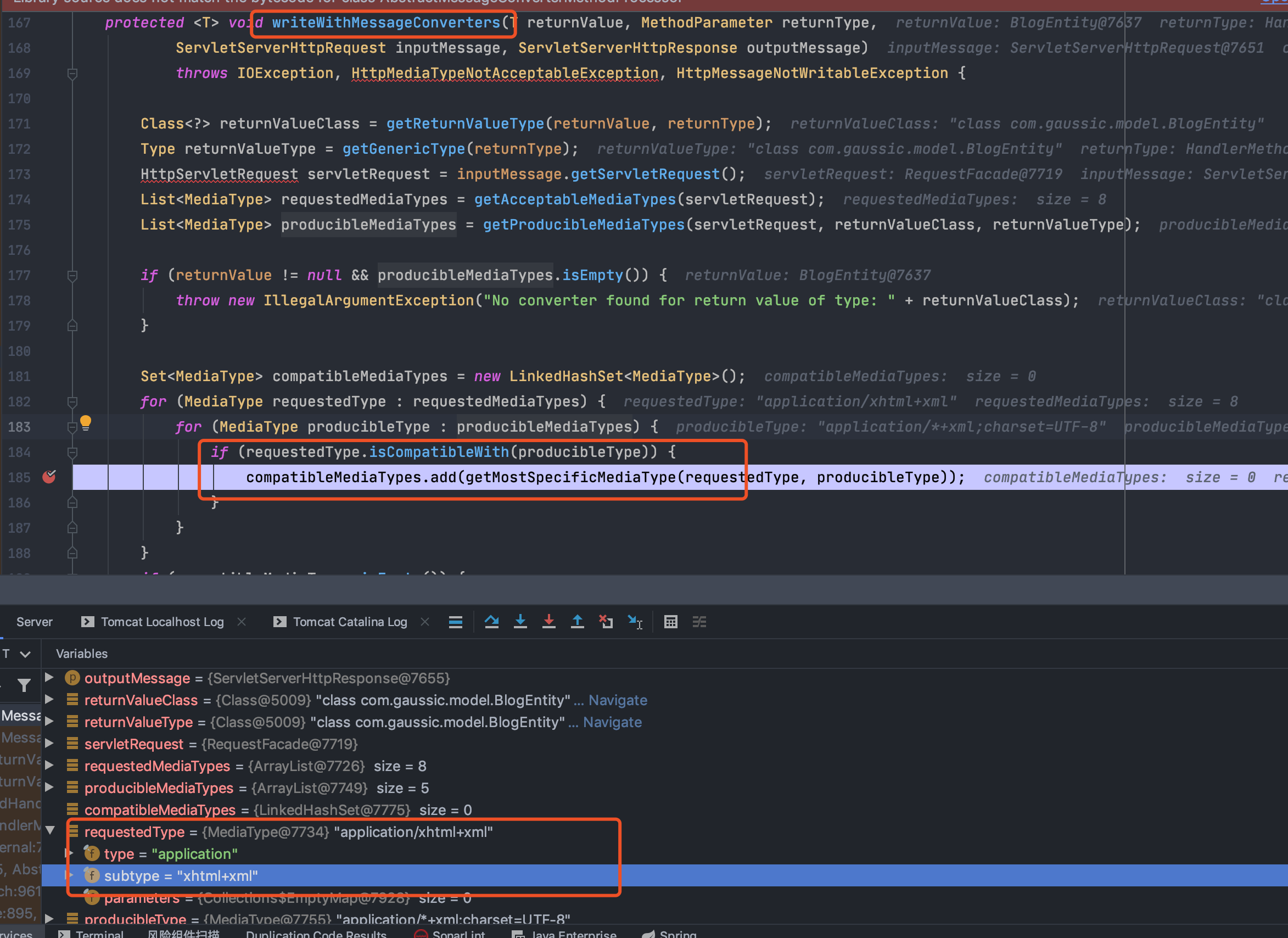This screenshot has height=938, width=1288.
Task: Open the Evaluate Expression calculator icon
Action: coord(670,622)
